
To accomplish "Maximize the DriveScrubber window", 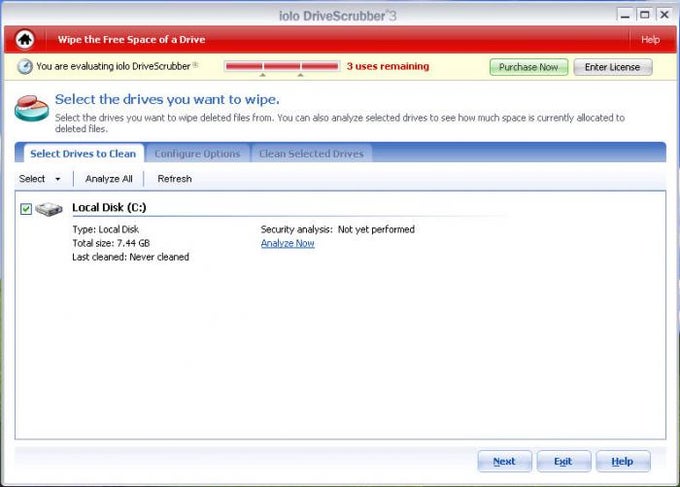I will click(644, 15).
